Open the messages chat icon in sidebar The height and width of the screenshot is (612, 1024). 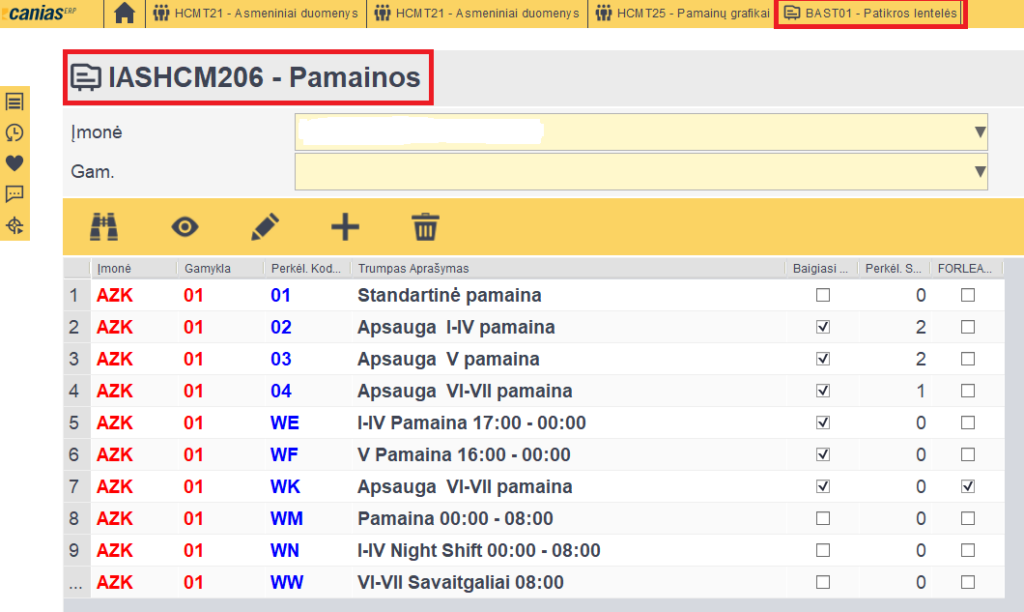pos(15,194)
